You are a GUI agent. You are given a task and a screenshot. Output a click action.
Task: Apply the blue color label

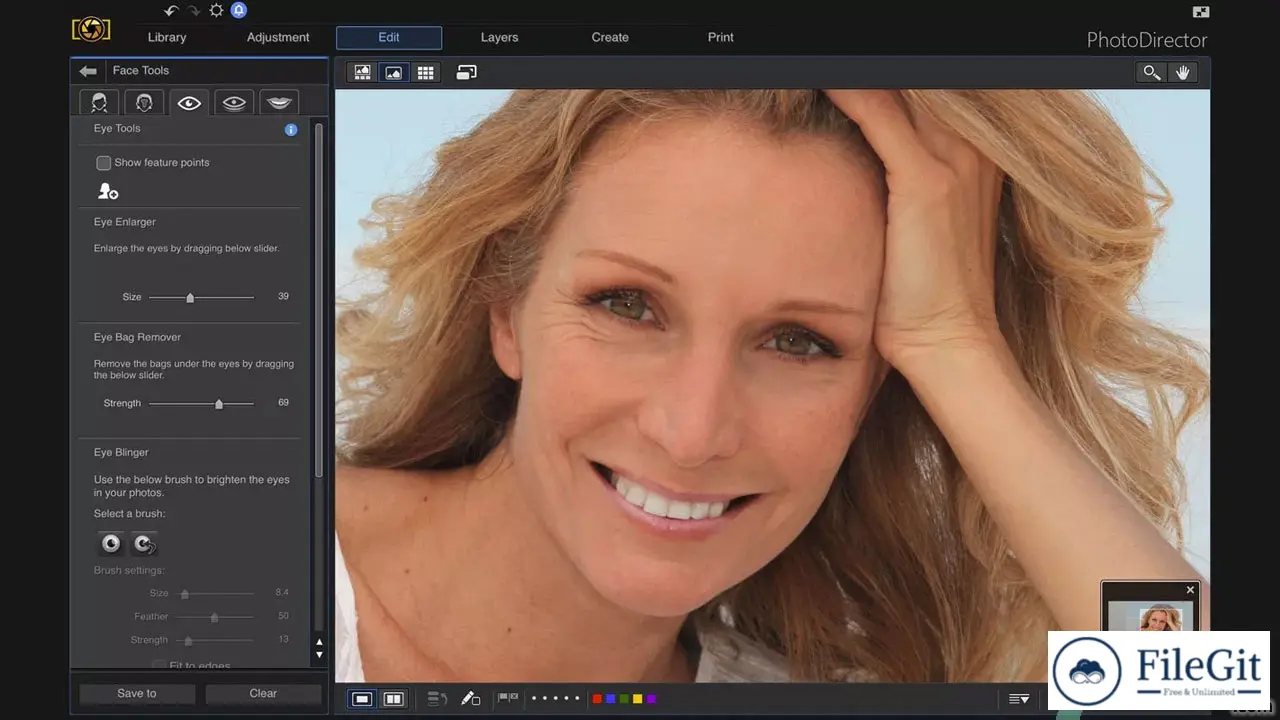[x=611, y=699]
